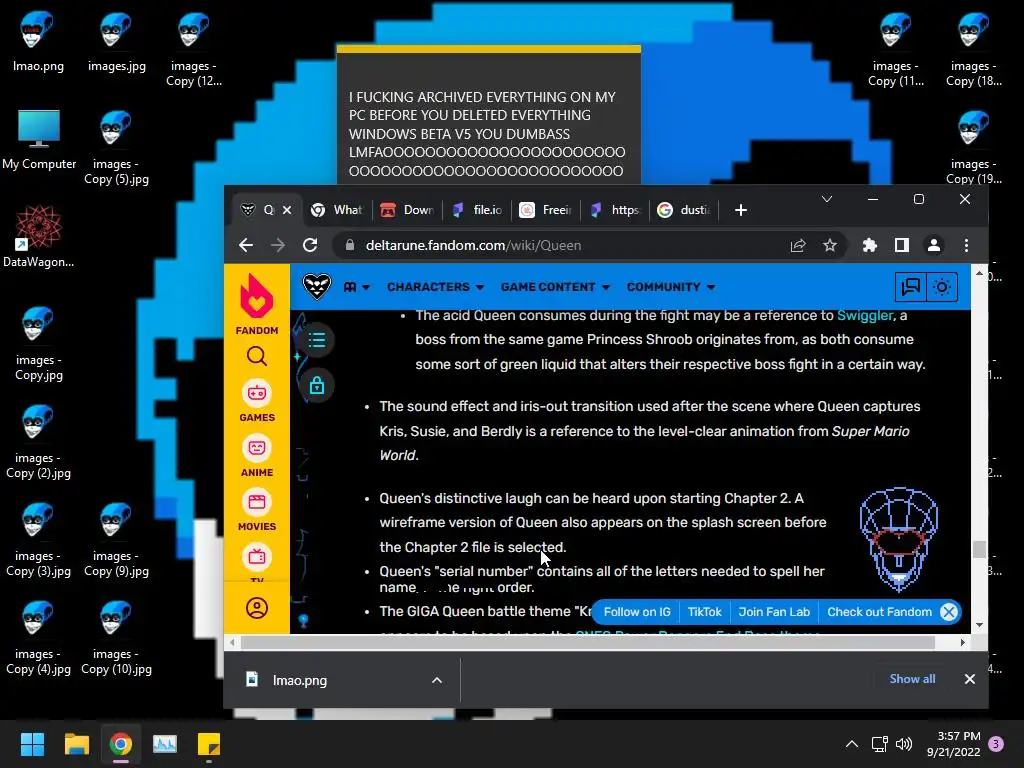Click Follow on IG

click(637, 612)
